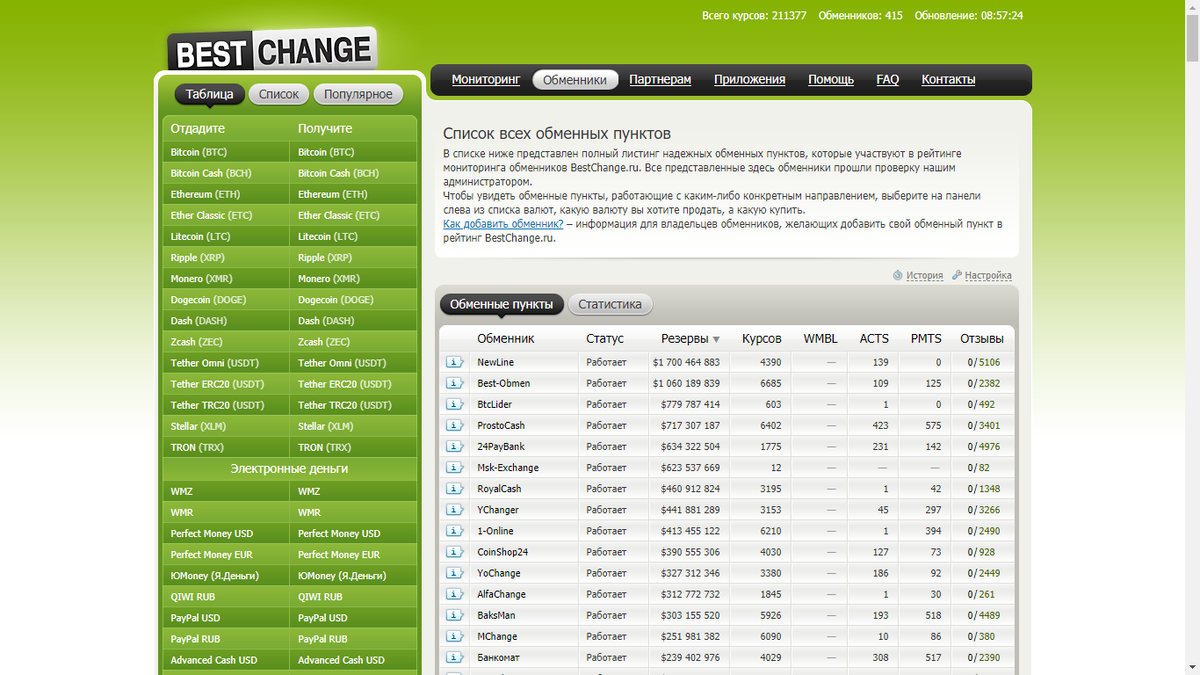Screen dimensions: 1200x675
Task: Open info icon for YChanger exchanger
Action: tap(455, 509)
